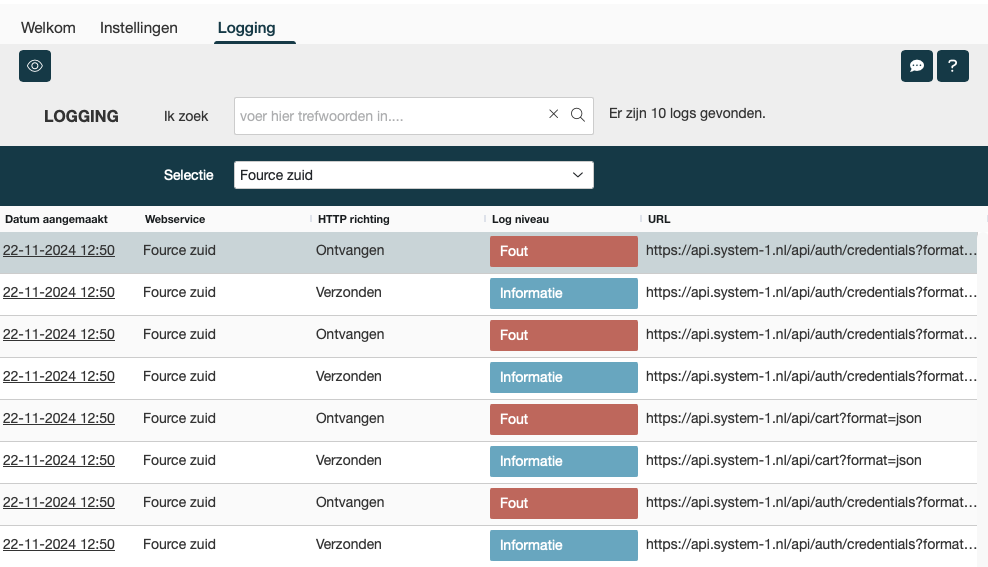
Task: Open the chat bubble feedback icon
Action: click(x=916, y=66)
